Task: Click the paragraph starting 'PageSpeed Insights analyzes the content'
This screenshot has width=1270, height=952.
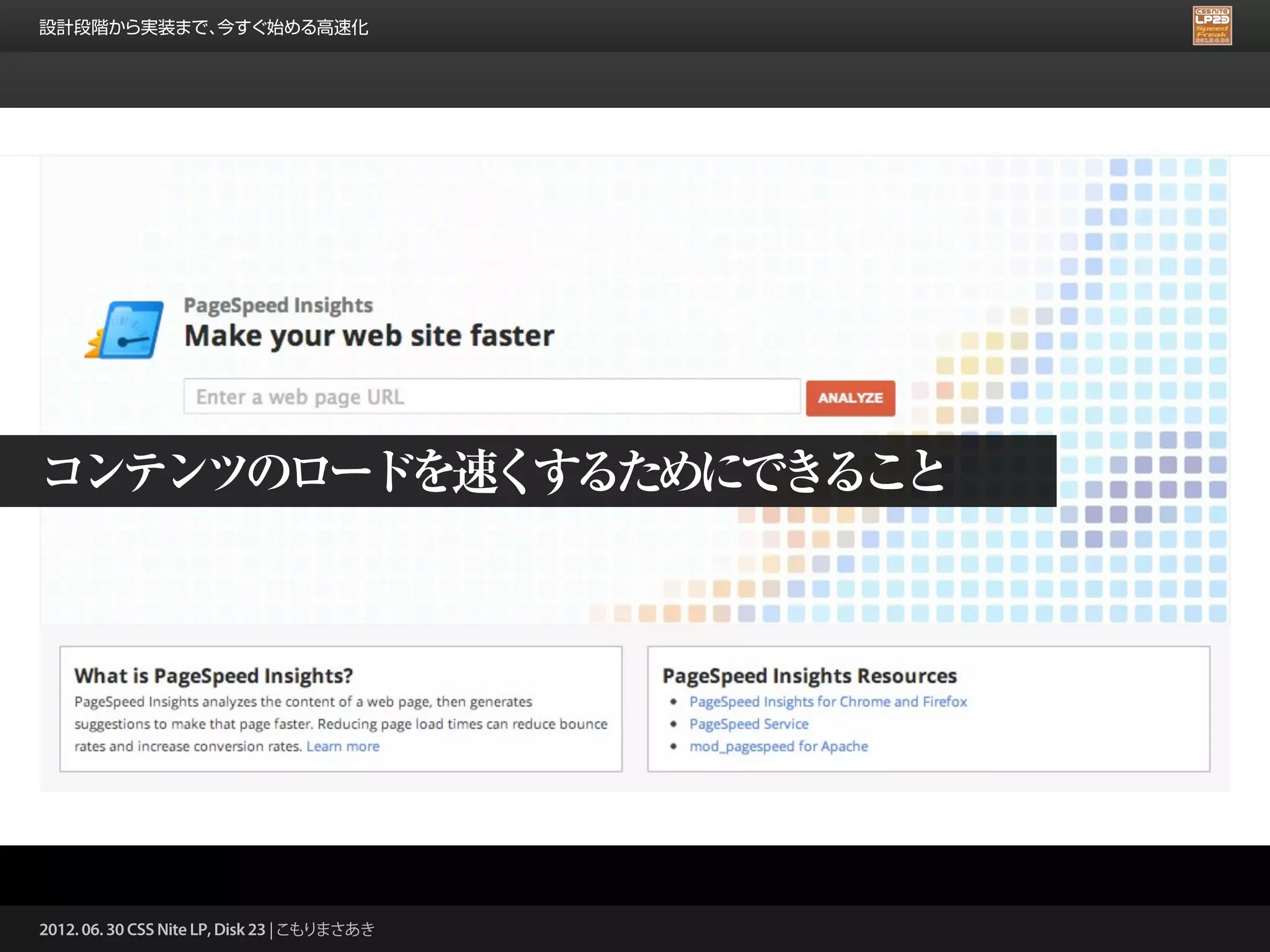Action: [x=341, y=724]
